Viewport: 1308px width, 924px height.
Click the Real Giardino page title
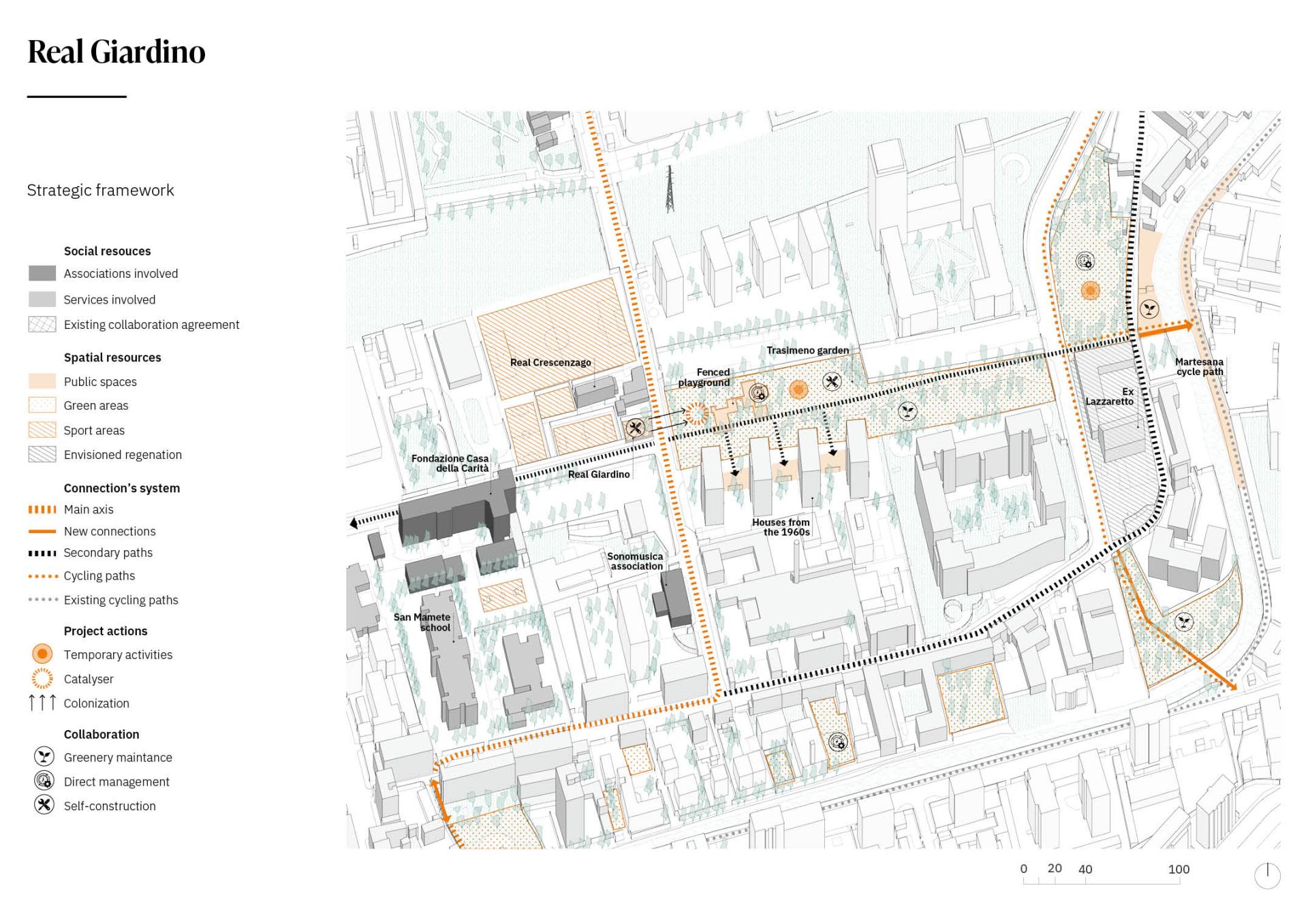pyautogui.click(x=116, y=52)
